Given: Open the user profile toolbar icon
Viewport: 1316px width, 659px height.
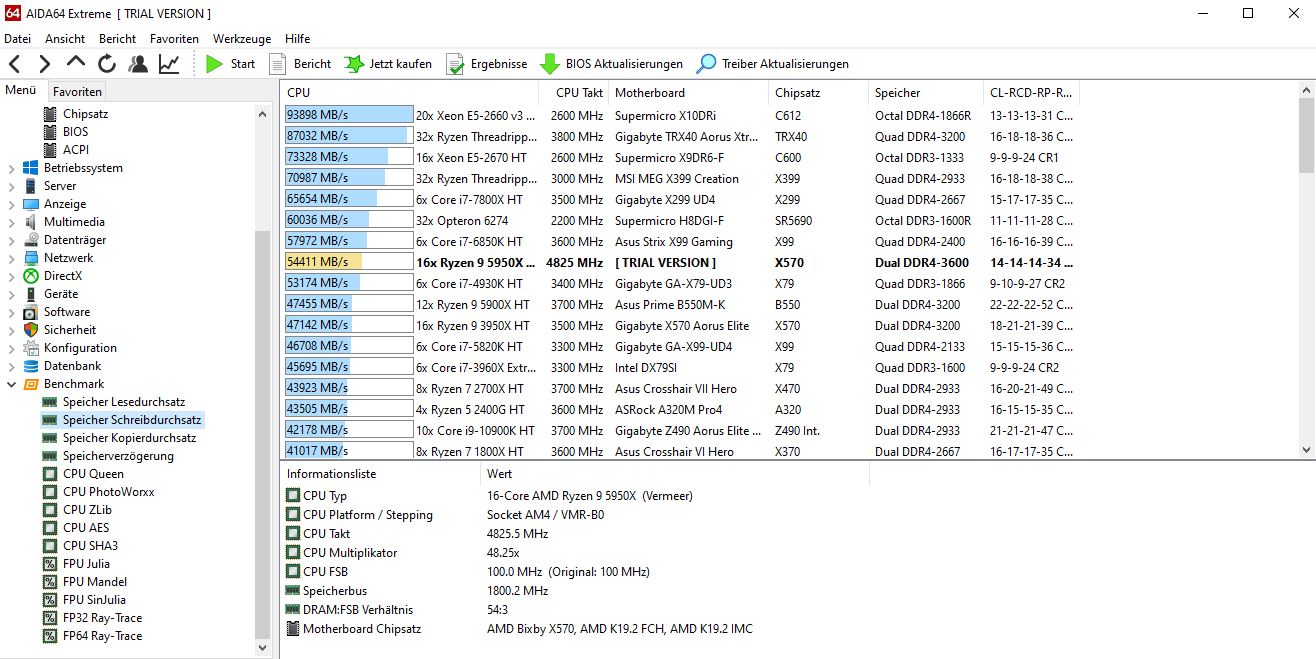Looking at the screenshot, I should 138,64.
